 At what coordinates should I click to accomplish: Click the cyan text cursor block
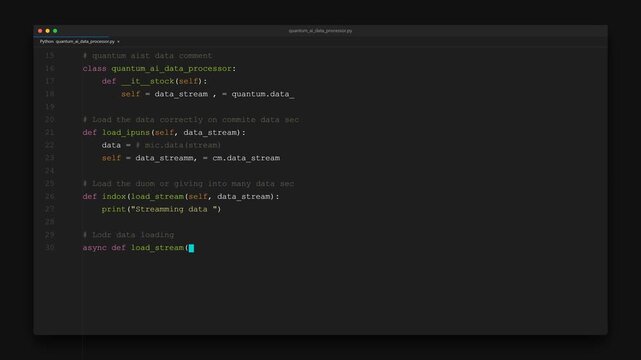coord(191,248)
